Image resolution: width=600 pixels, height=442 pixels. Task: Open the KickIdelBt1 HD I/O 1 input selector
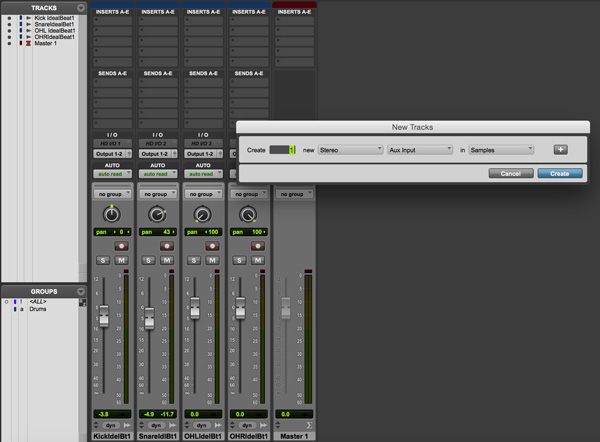point(112,144)
